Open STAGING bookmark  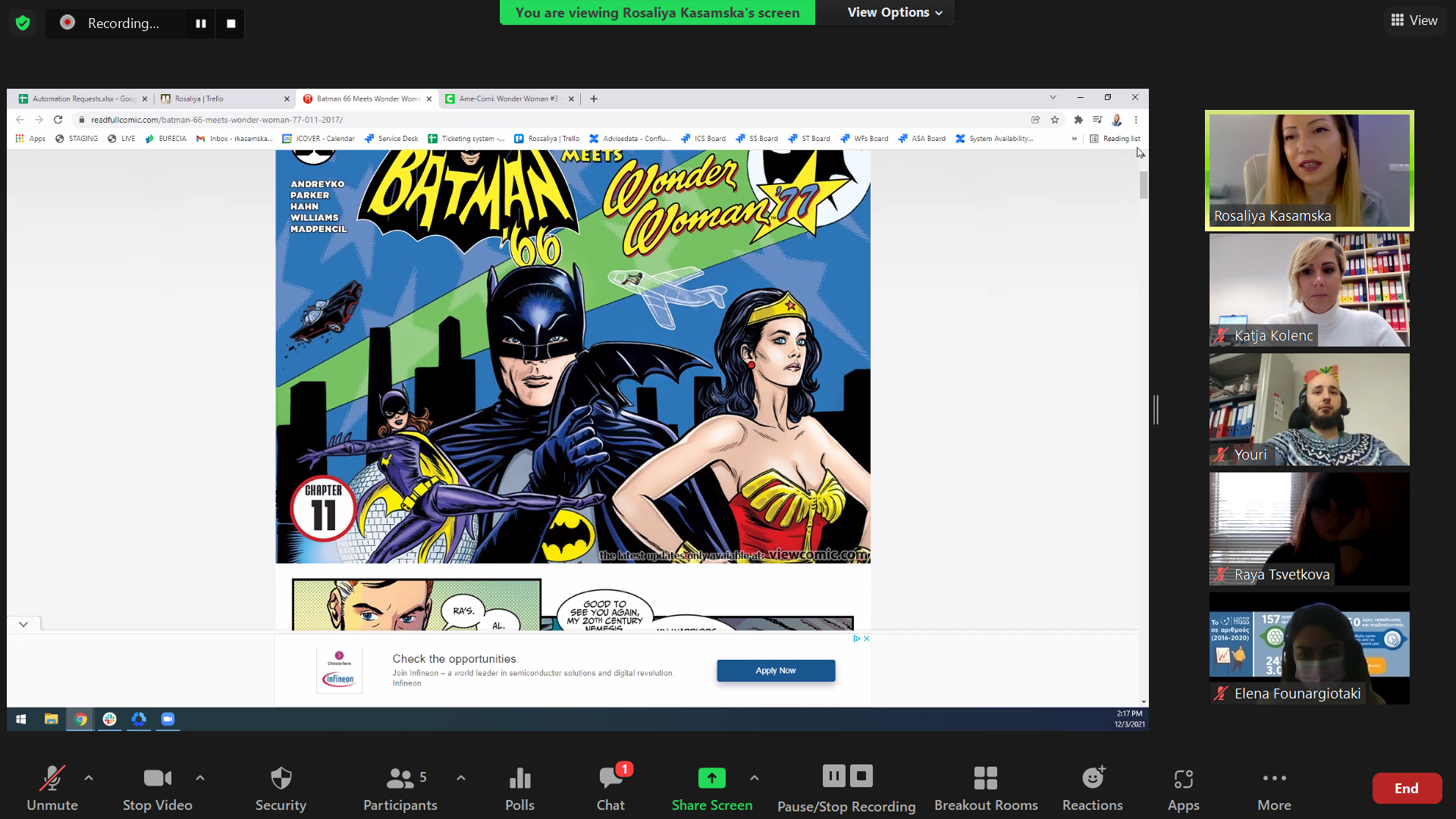(77, 139)
